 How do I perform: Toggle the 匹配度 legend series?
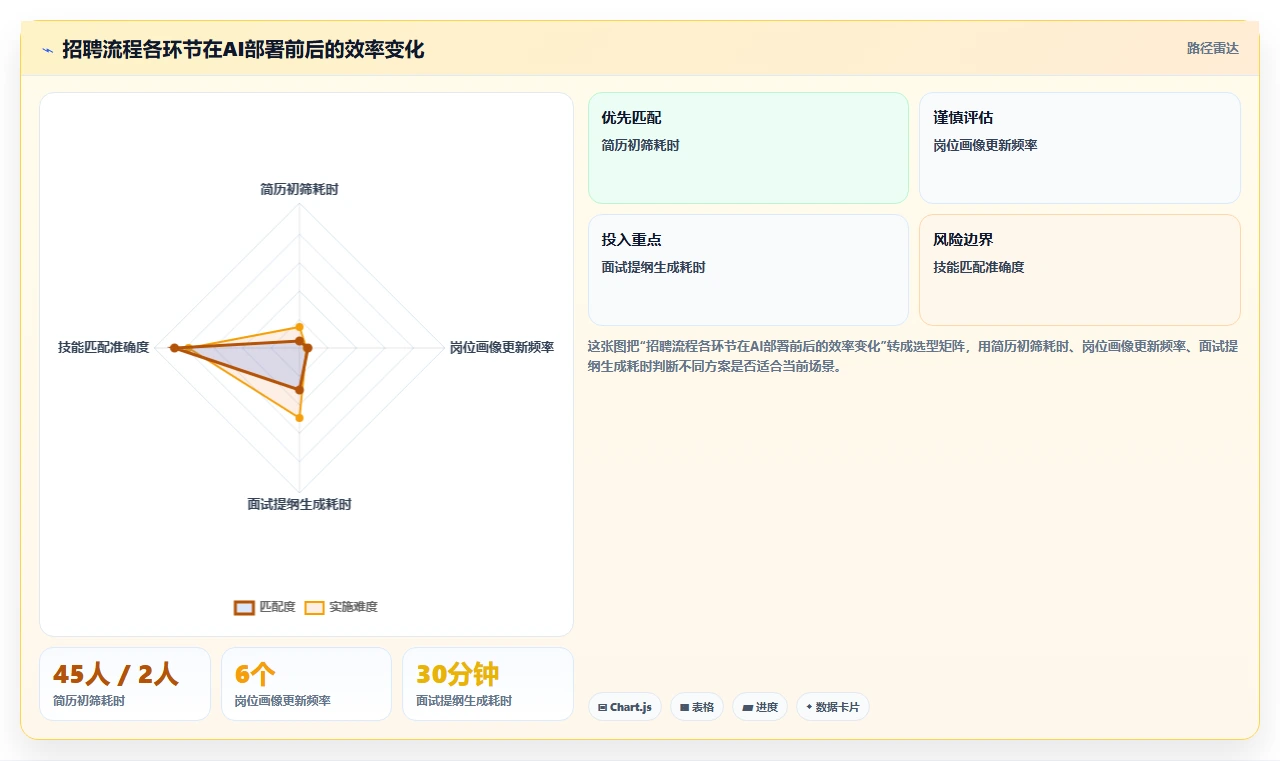tap(265, 607)
